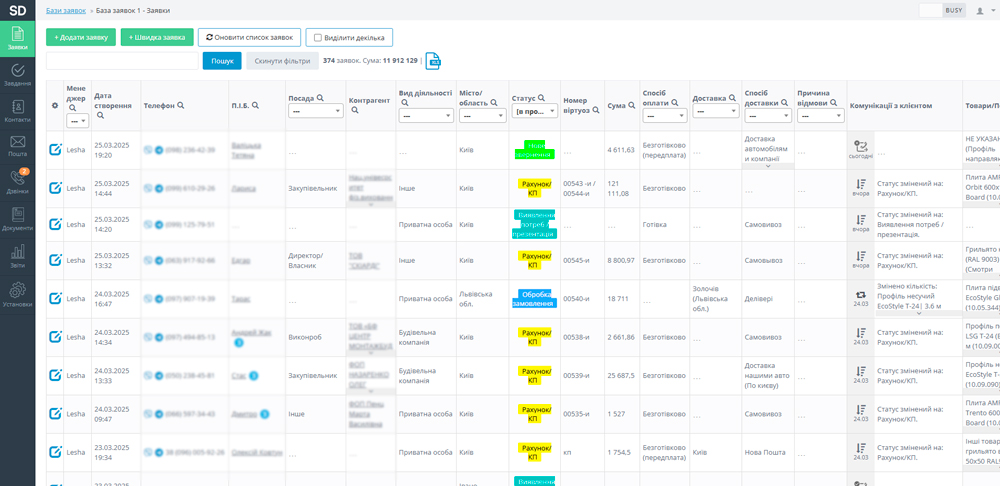Image resolution: width=1000 pixels, height=486 pixels.
Task: Click the Пошук button
Action: coord(222,61)
